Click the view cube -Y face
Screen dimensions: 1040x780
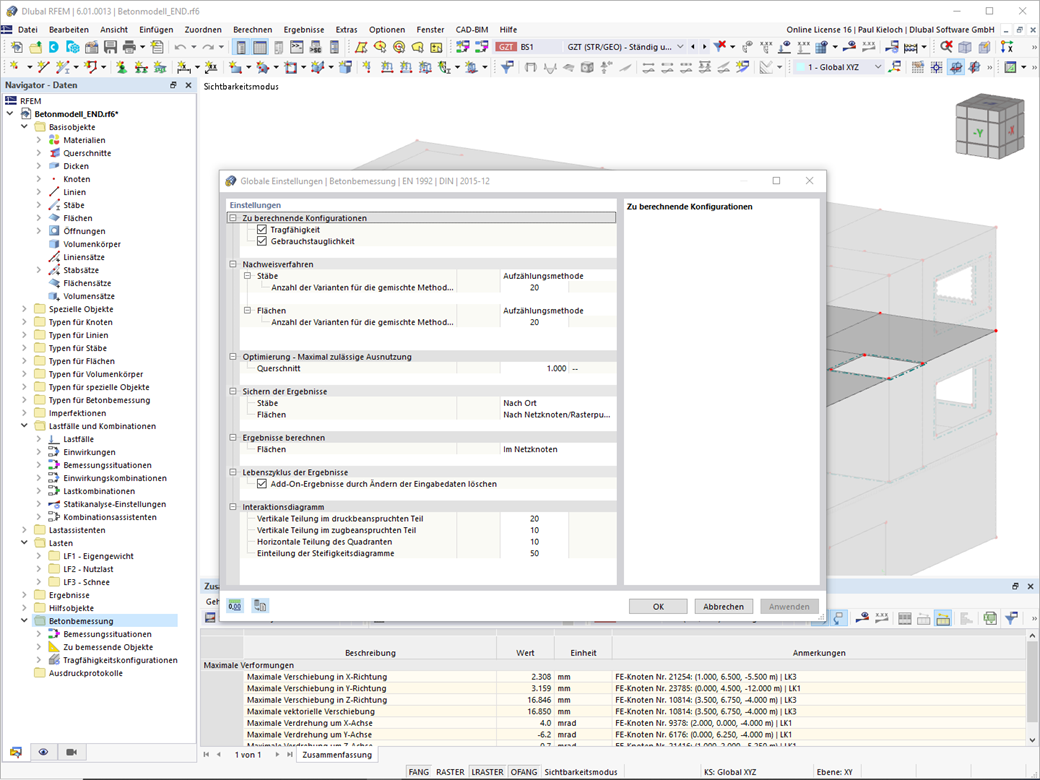pyautogui.click(x=978, y=133)
